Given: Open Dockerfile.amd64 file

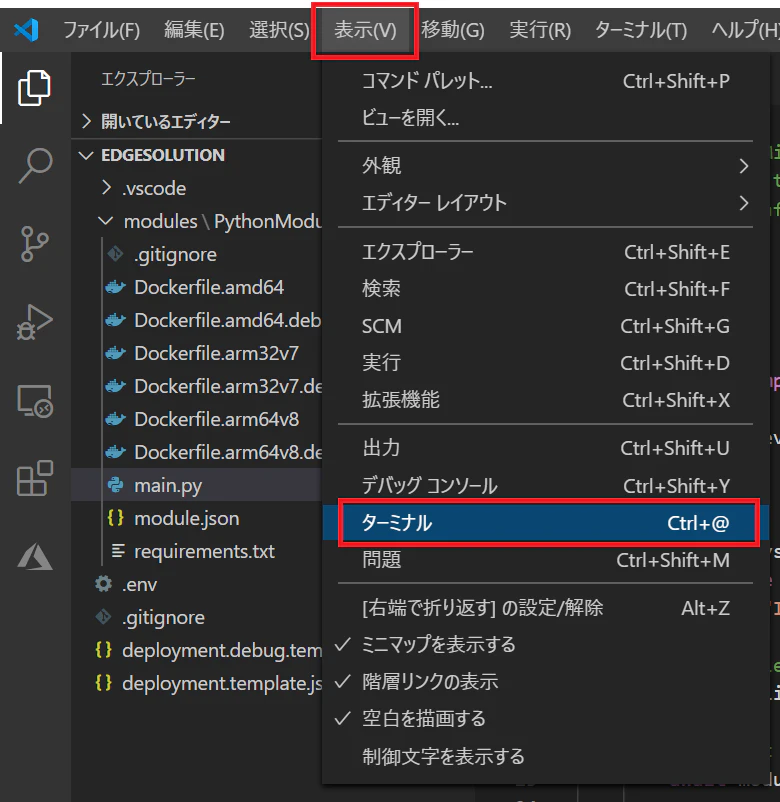Looking at the screenshot, I should 196,287.
